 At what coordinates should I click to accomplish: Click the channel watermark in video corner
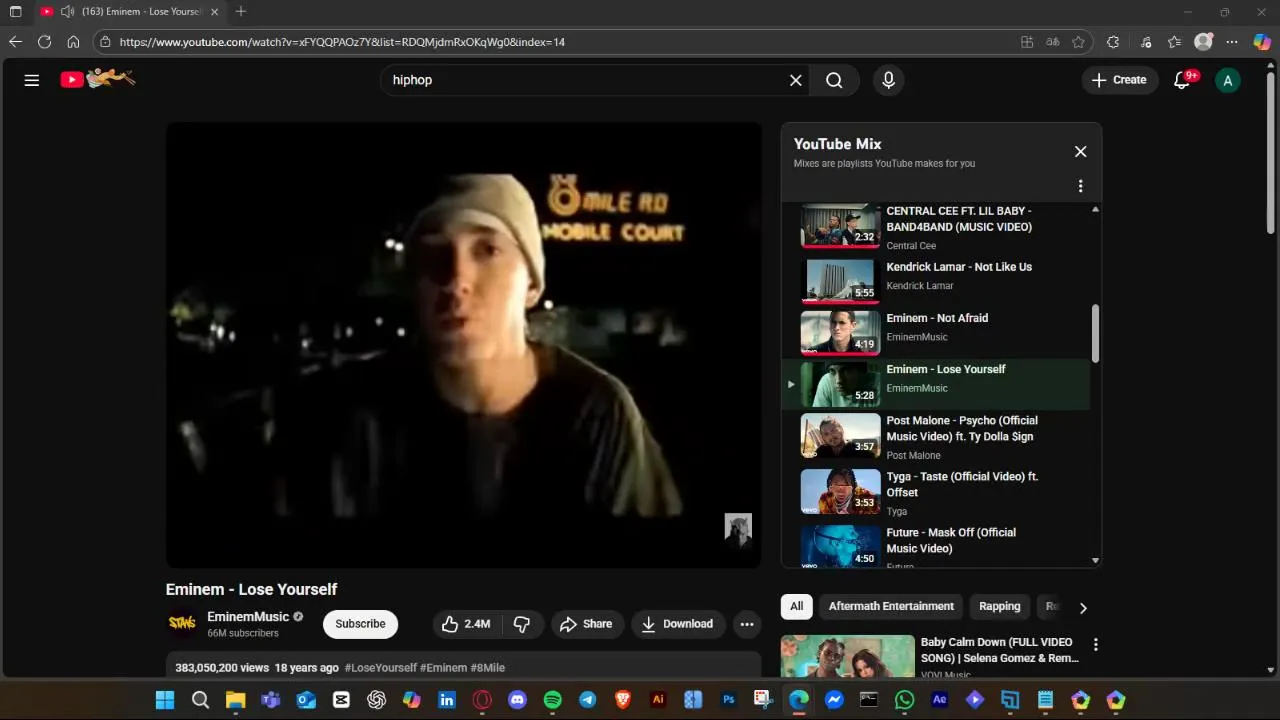pos(738,529)
